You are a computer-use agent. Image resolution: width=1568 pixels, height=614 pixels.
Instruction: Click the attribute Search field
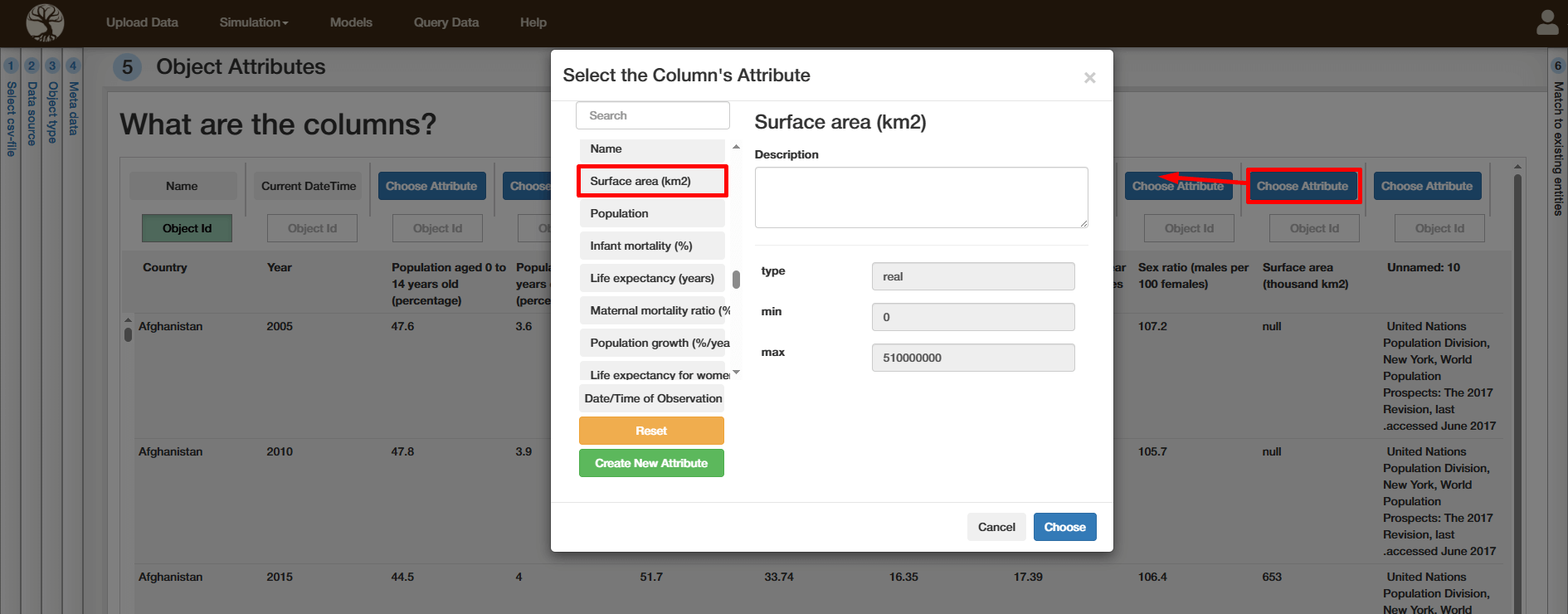(x=652, y=115)
